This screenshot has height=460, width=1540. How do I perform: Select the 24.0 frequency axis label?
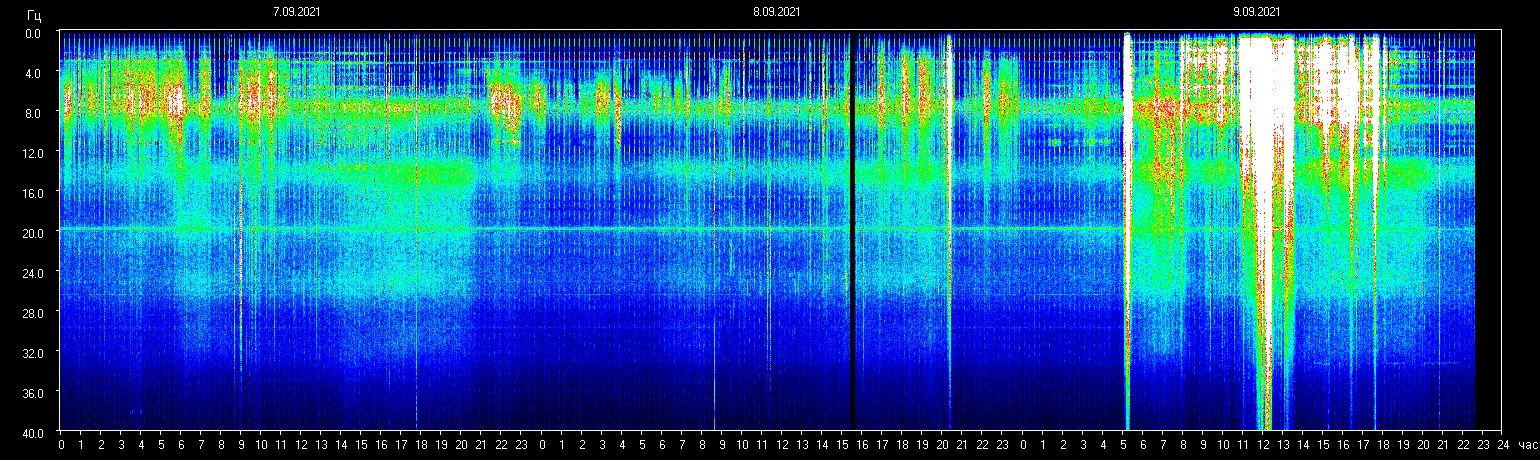(31, 272)
